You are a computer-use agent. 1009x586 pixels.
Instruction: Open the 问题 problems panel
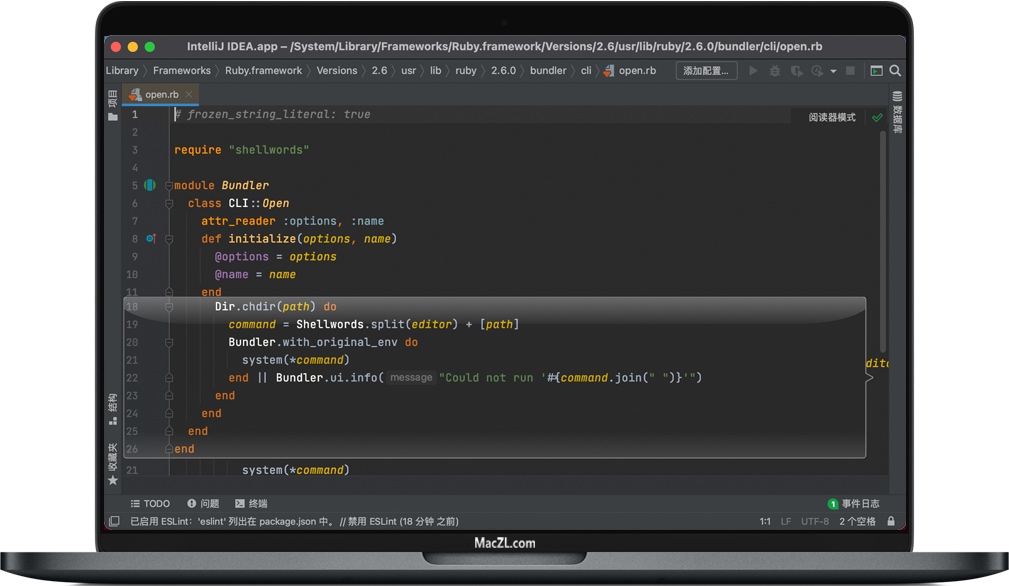coord(210,503)
